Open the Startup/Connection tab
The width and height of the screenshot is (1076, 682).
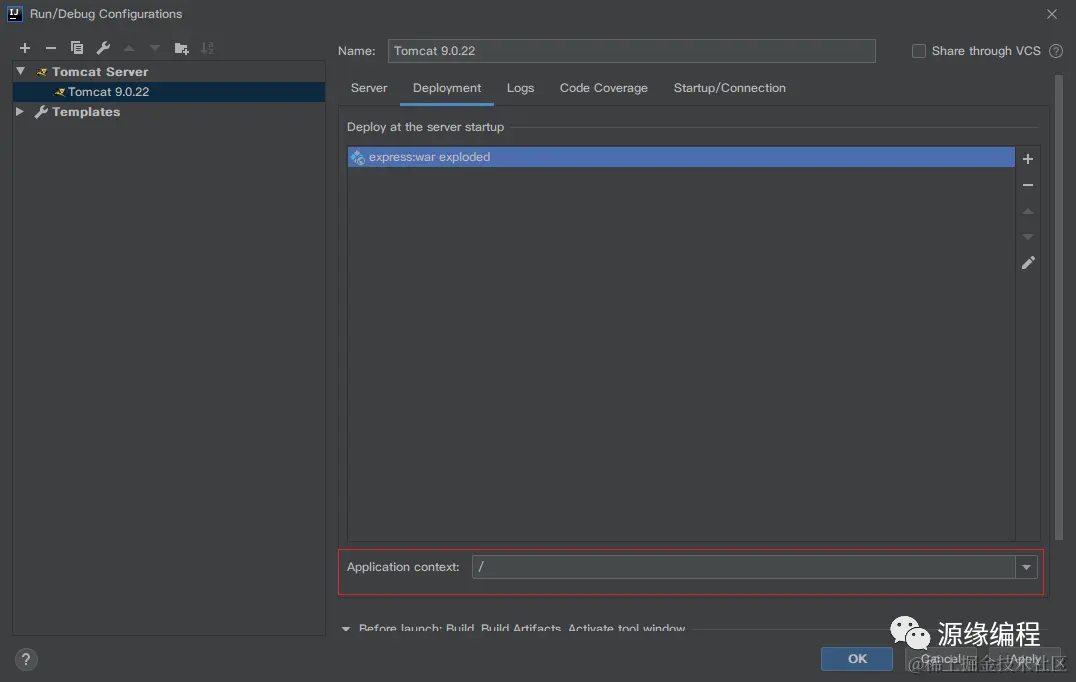pos(729,88)
